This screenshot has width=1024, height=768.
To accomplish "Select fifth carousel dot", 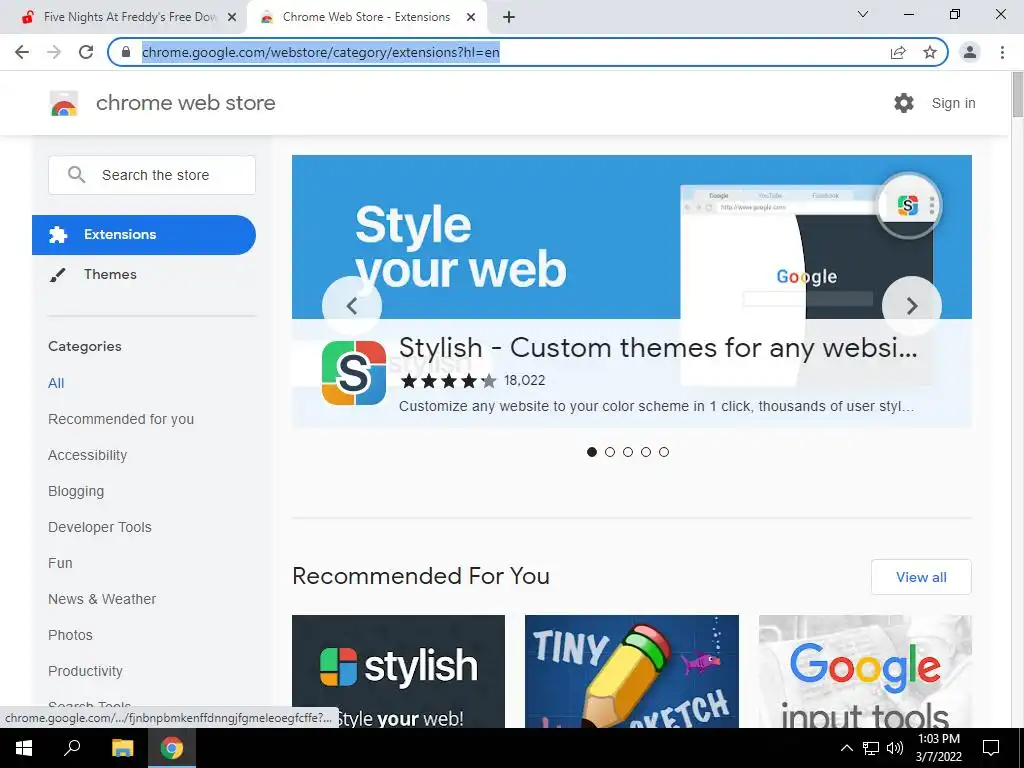I will (664, 452).
